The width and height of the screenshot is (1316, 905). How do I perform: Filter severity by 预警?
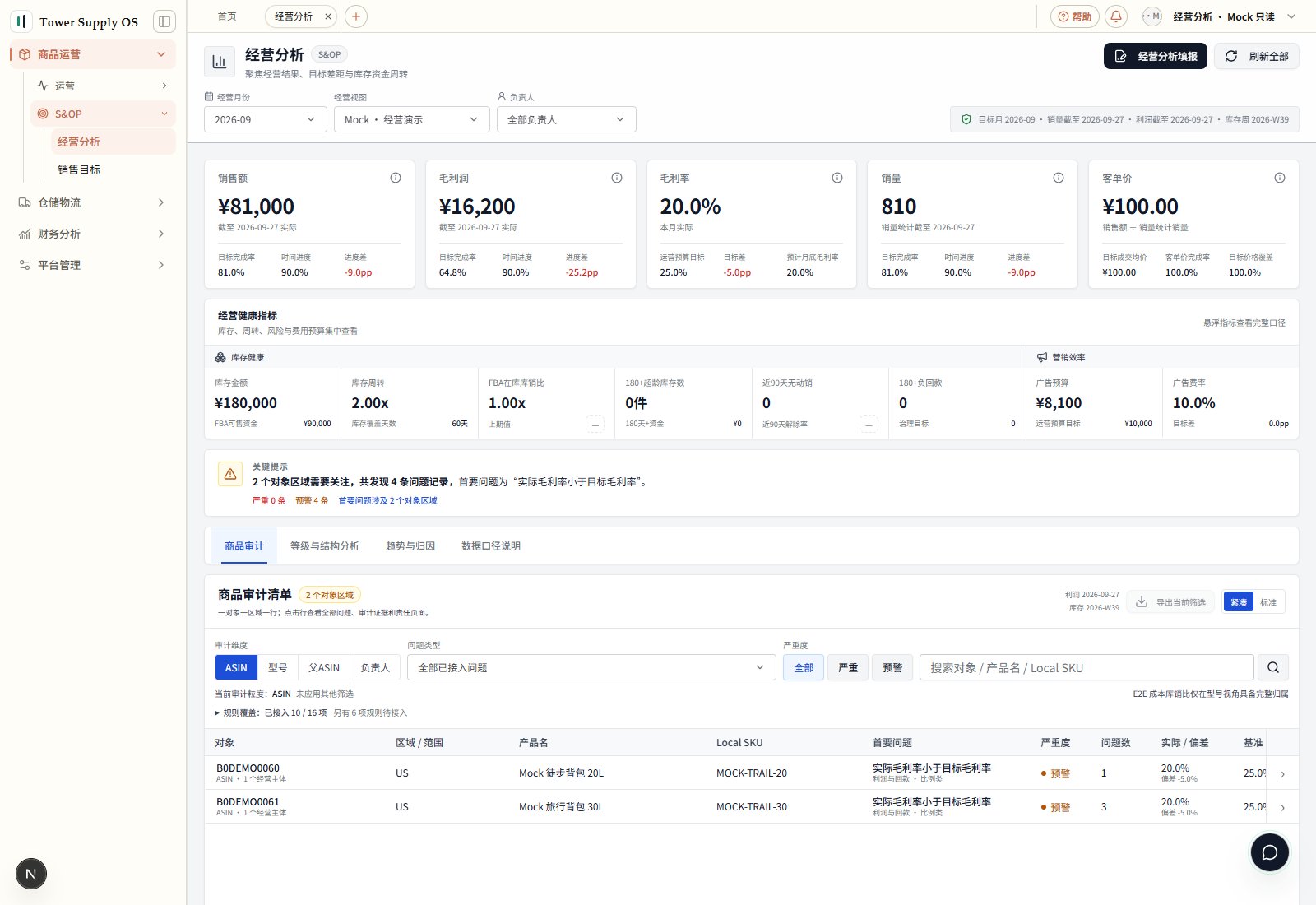click(892, 667)
